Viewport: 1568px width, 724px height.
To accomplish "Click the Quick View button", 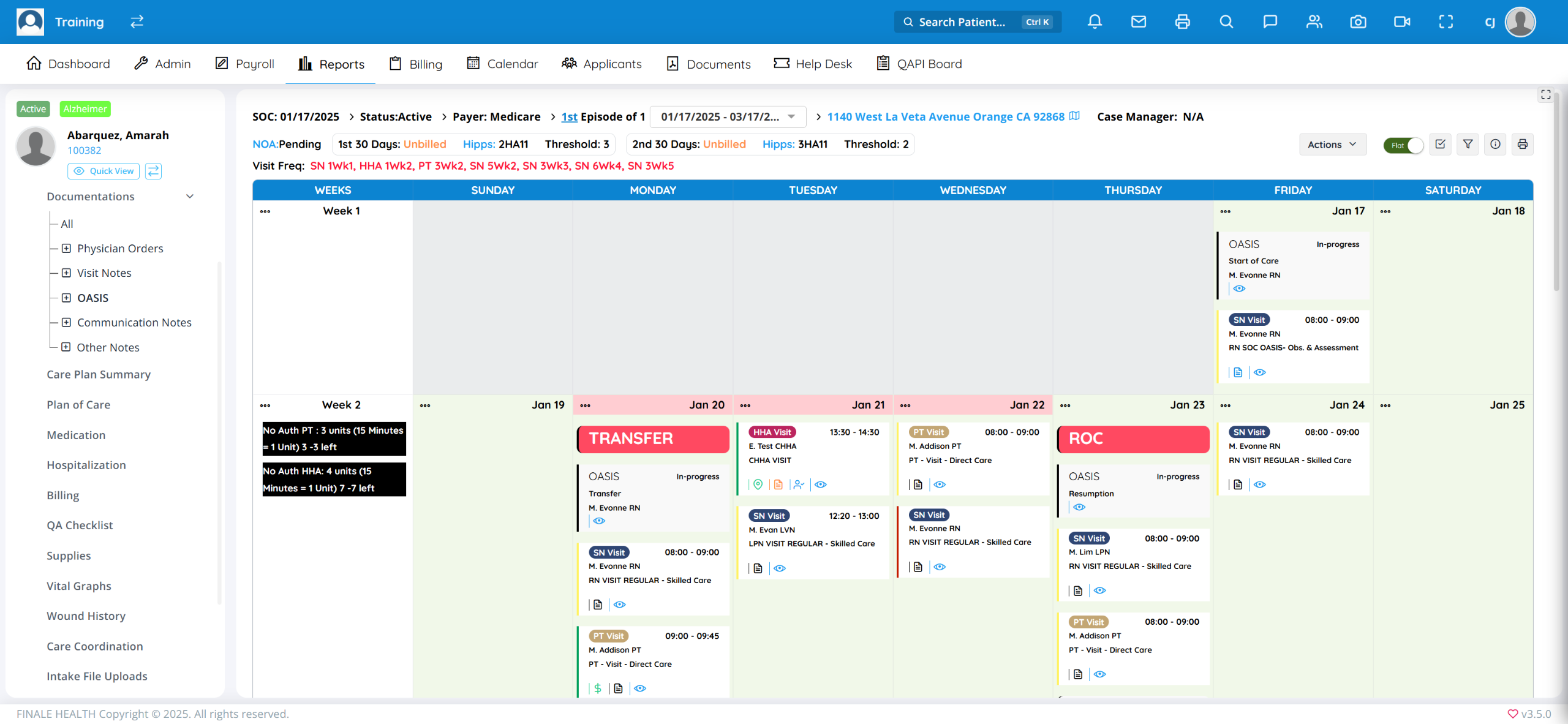I will click(104, 171).
